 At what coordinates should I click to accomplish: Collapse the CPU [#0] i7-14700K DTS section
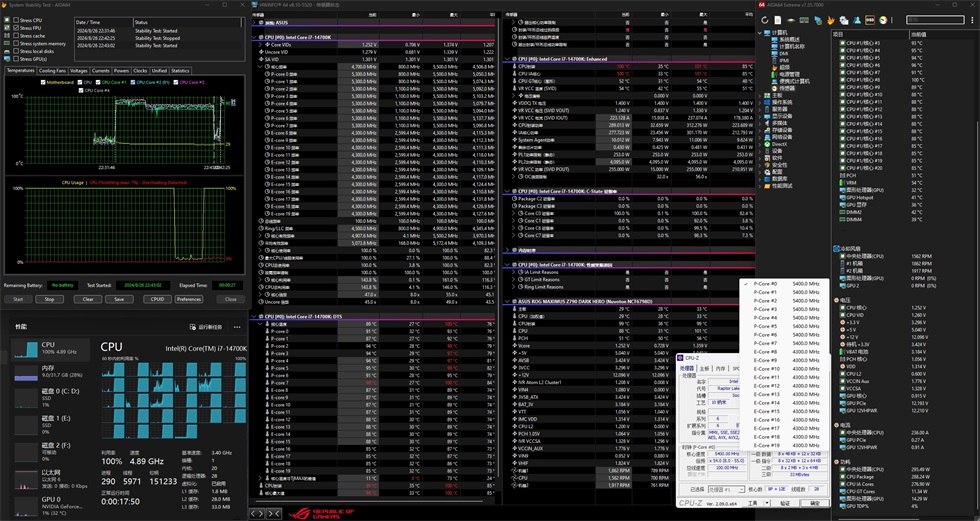click(x=255, y=317)
